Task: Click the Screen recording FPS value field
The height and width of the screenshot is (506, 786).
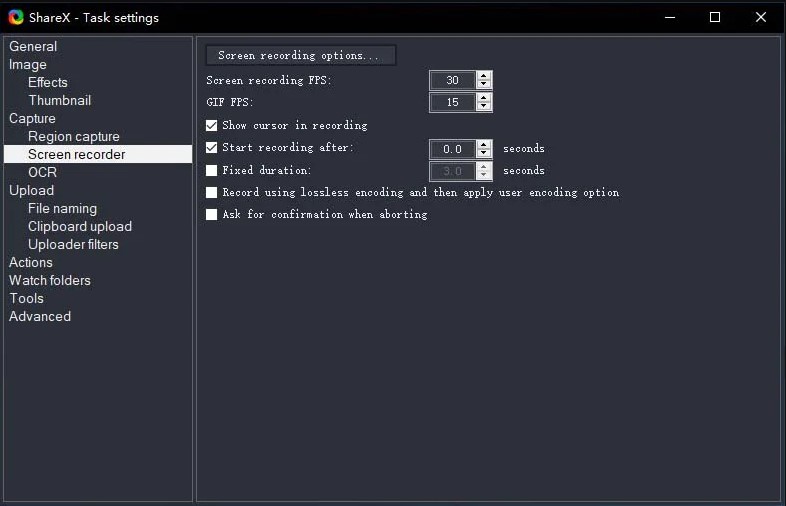Action: [x=452, y=80]
